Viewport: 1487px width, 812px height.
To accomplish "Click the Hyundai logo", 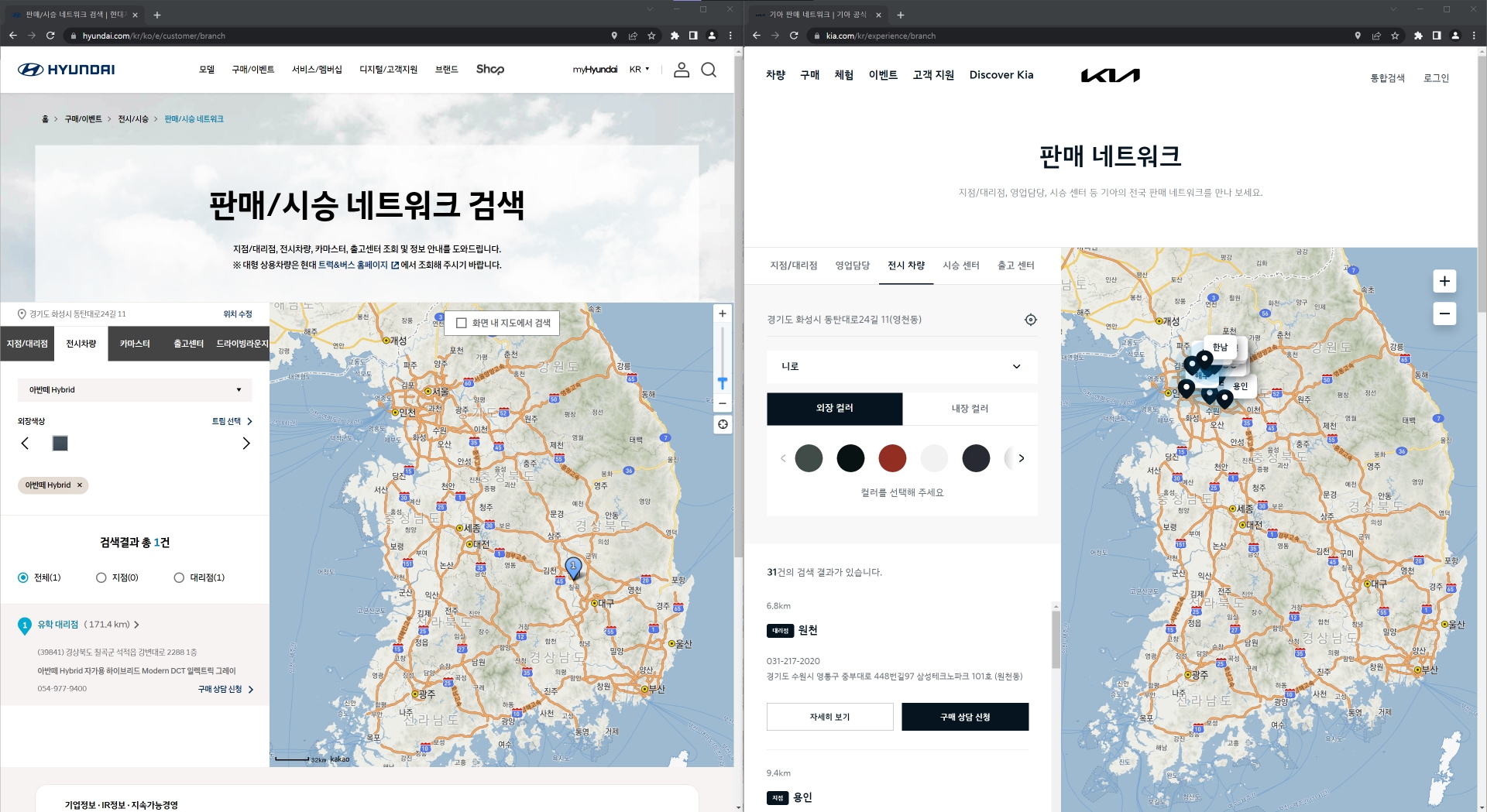I will [x=67, y=70].
